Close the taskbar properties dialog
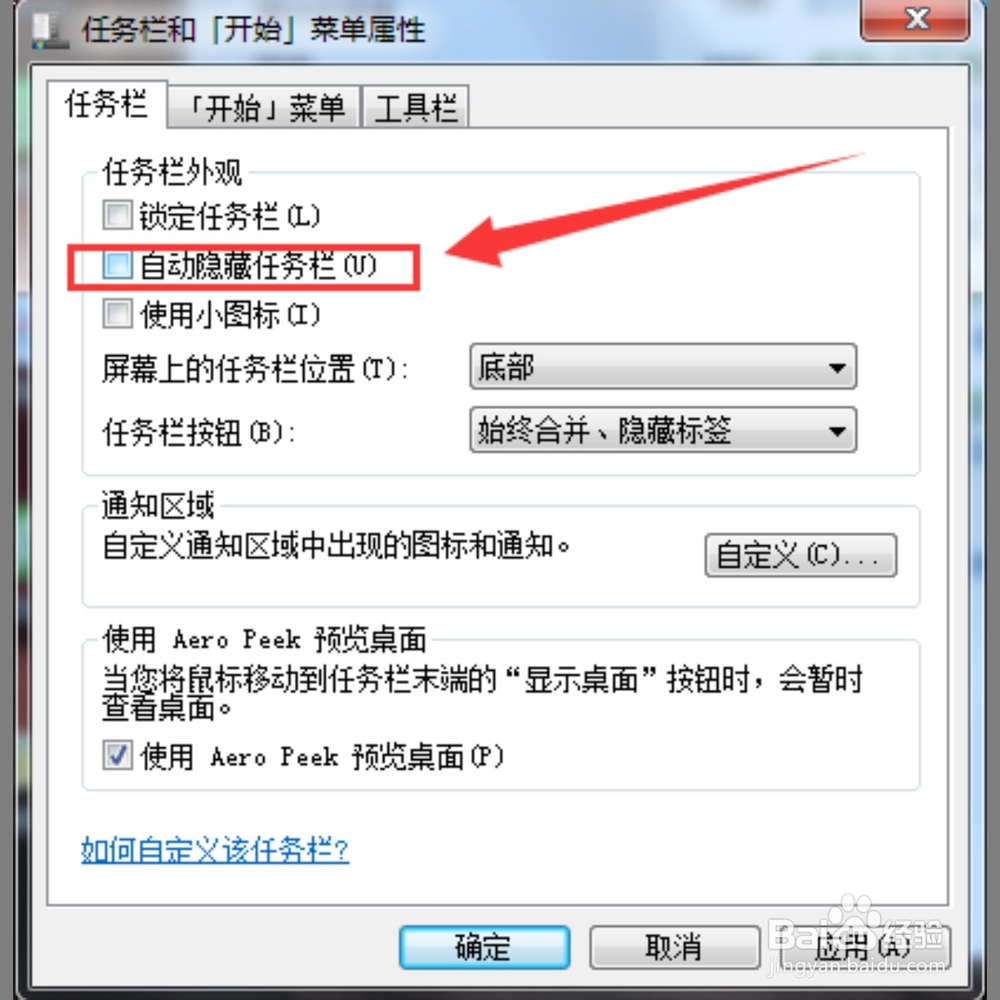The image size is (1000, 1000). 915,19
